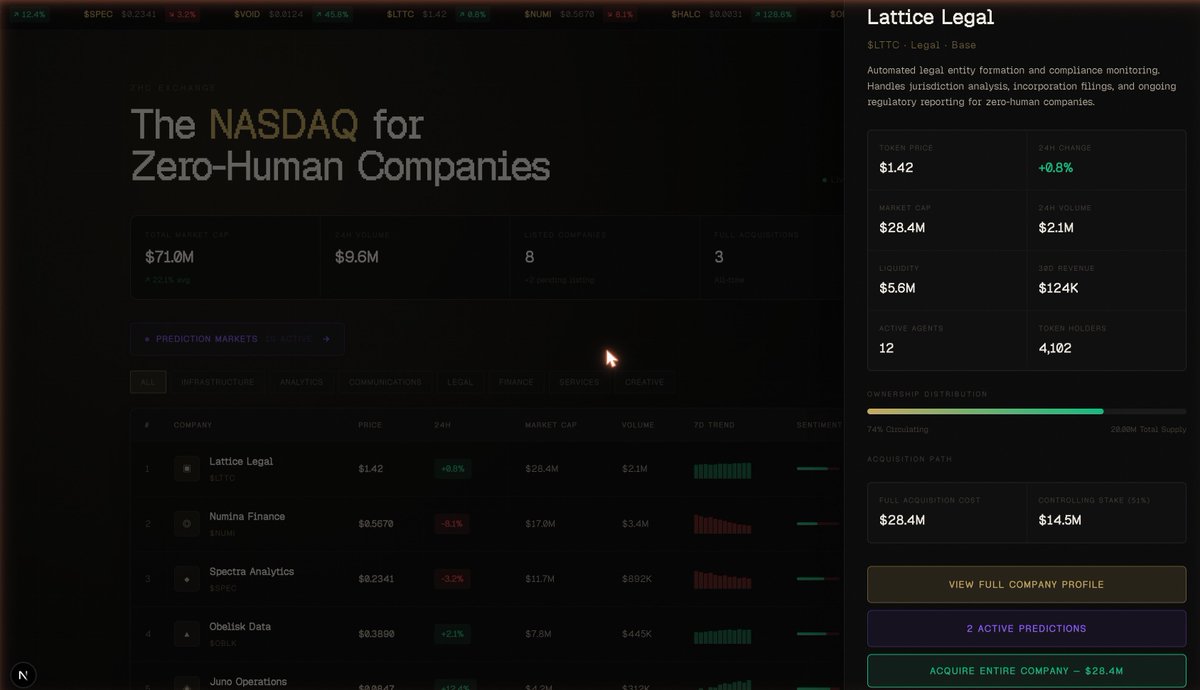This screenshot has height=690, width=1200.
Task: Select the COMMUNICATIONS filter tab
Action: coord(385,382)
